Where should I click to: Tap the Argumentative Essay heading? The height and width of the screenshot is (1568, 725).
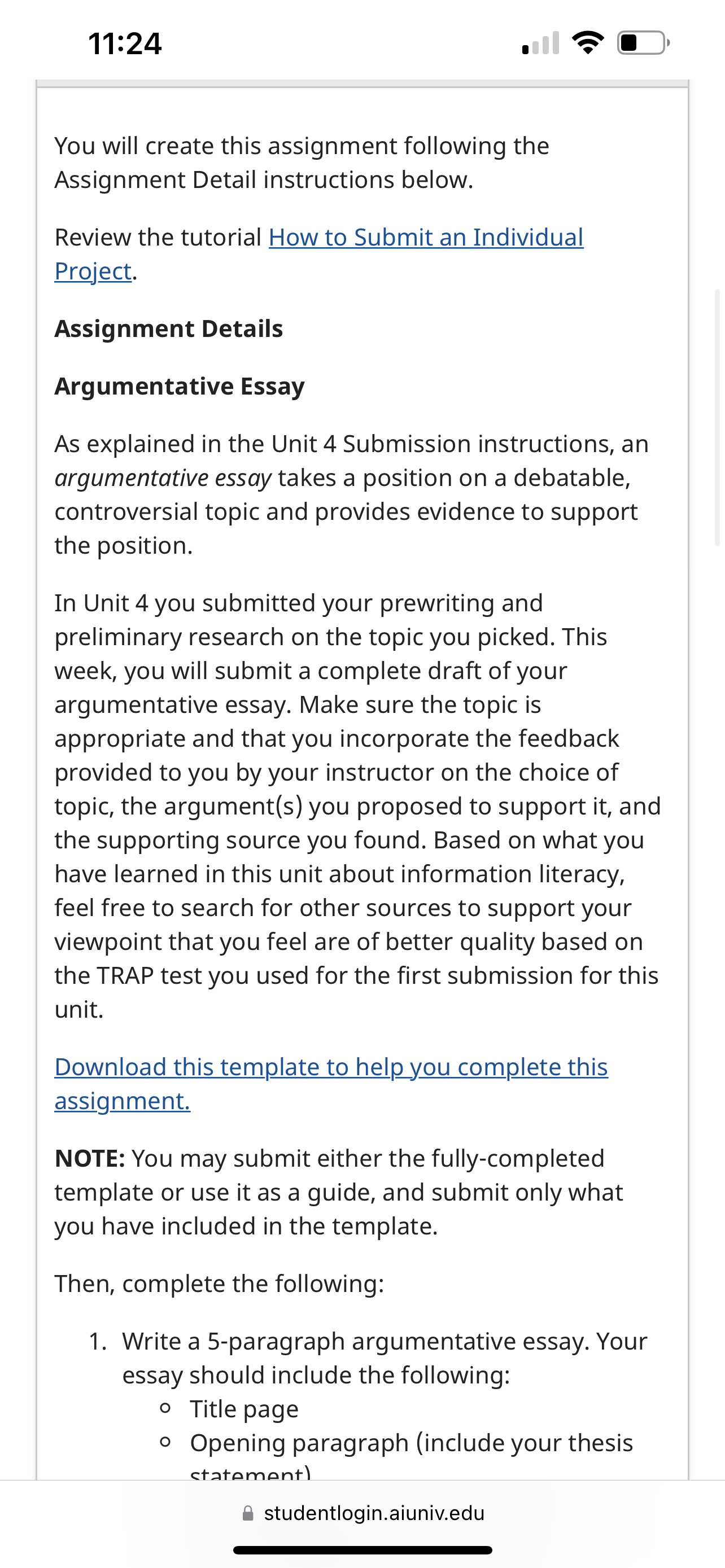(x=180, y=387)
